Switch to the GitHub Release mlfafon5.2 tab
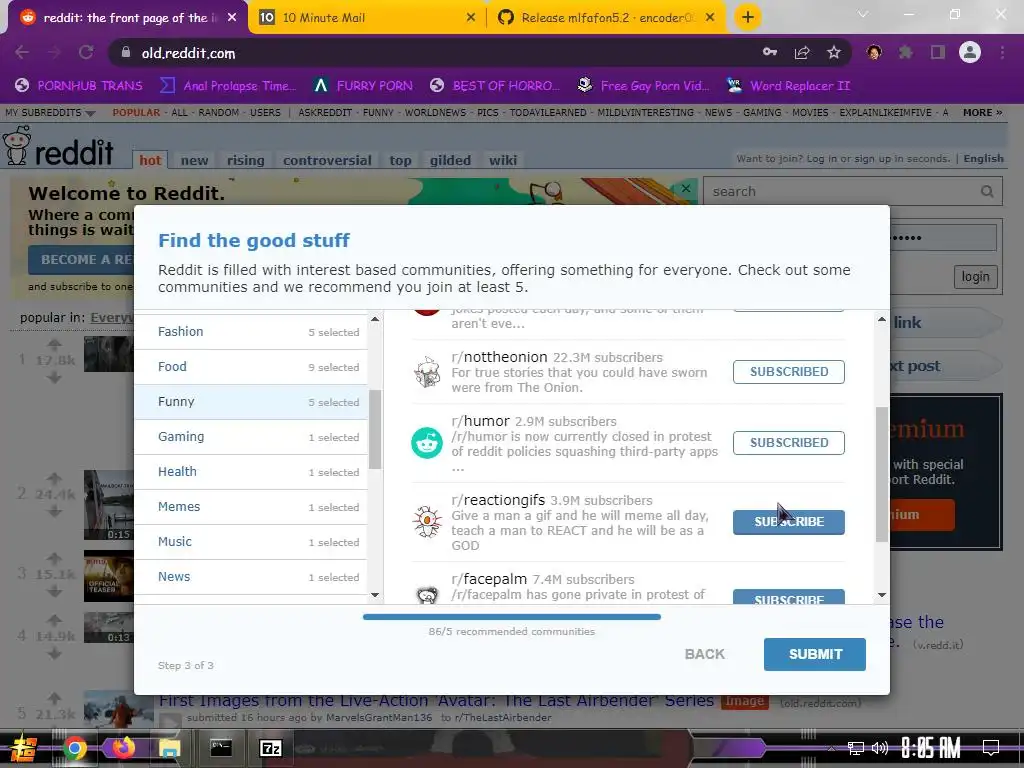 [607, 18]
